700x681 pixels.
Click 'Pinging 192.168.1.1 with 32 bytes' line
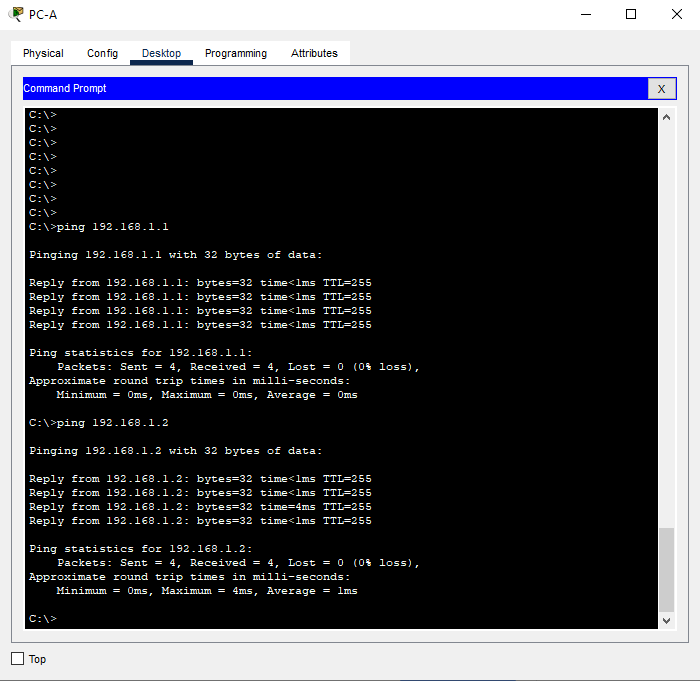175,255
